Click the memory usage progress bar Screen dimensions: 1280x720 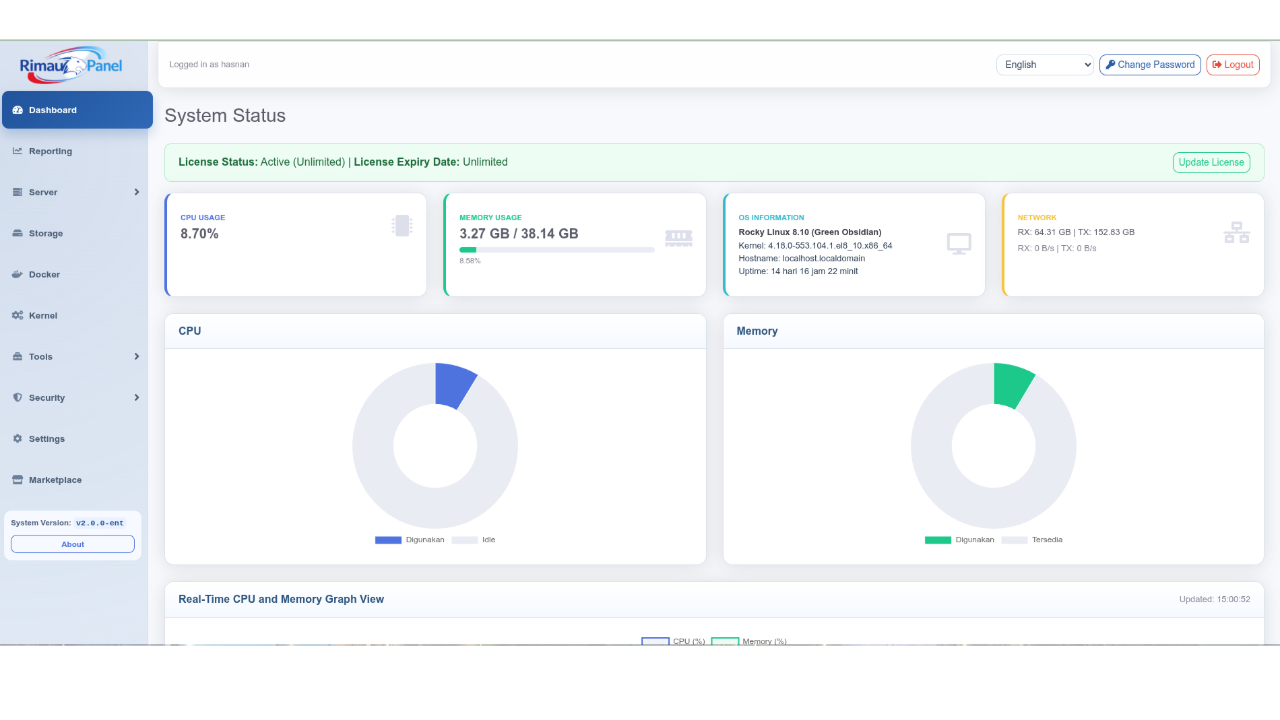pyautogui.click(x=556, y=250)
